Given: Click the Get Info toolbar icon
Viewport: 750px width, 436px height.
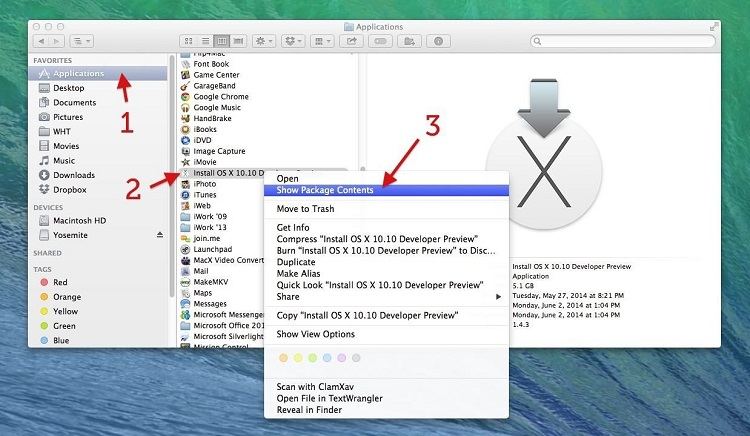Looking at the screenshot, I should tap(438, 41).
